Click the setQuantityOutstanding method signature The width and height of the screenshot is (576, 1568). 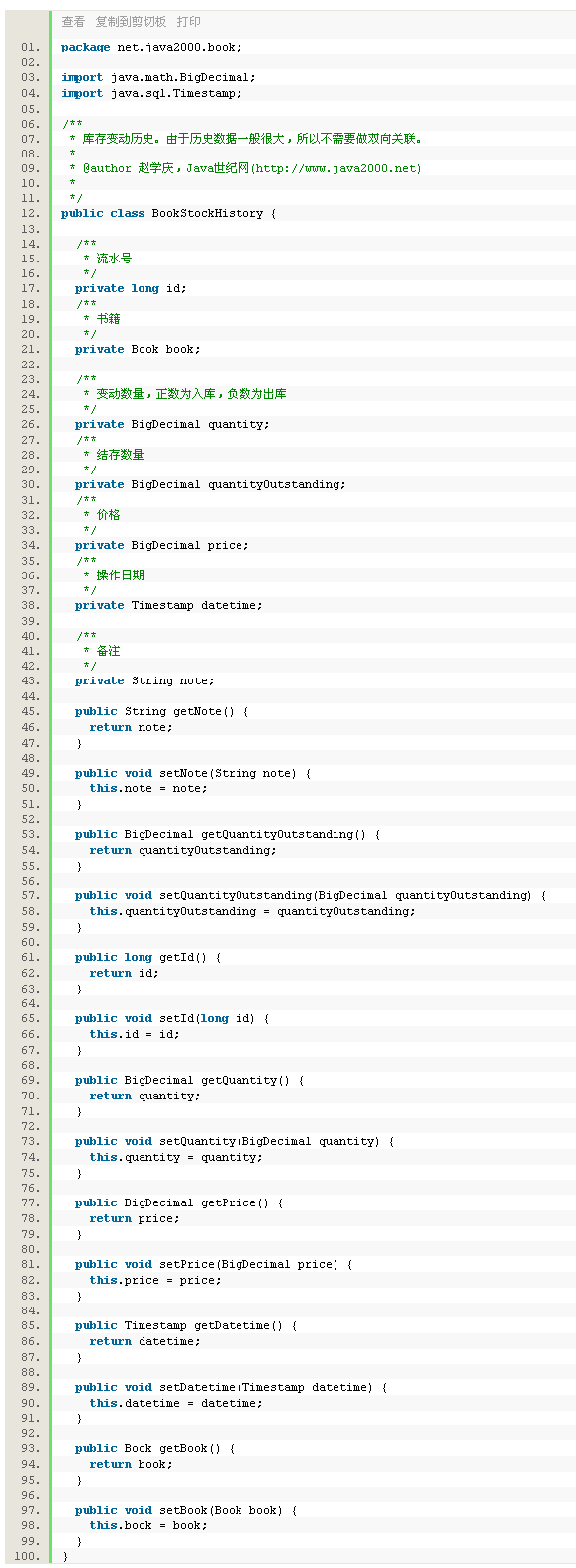point(311,895)
